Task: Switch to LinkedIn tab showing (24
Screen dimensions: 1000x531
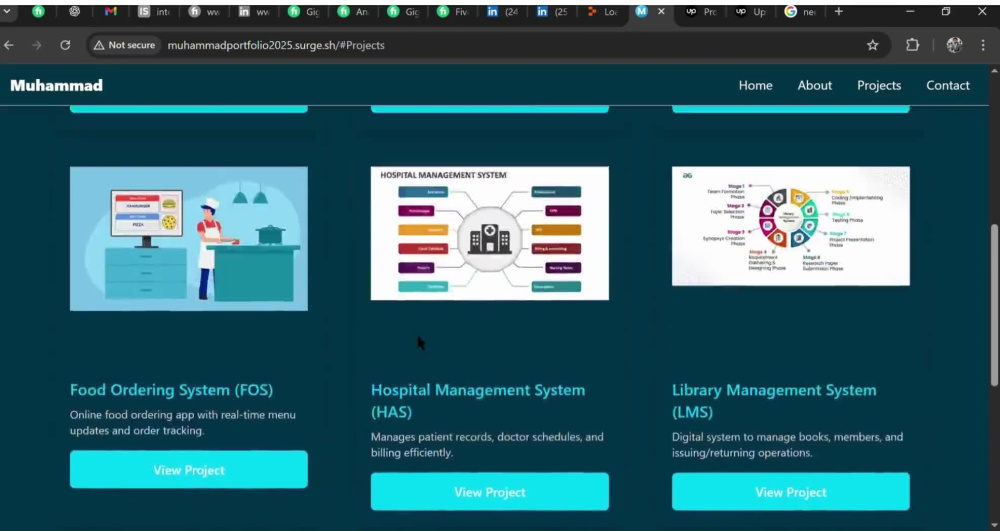Action: click(503, 11)
